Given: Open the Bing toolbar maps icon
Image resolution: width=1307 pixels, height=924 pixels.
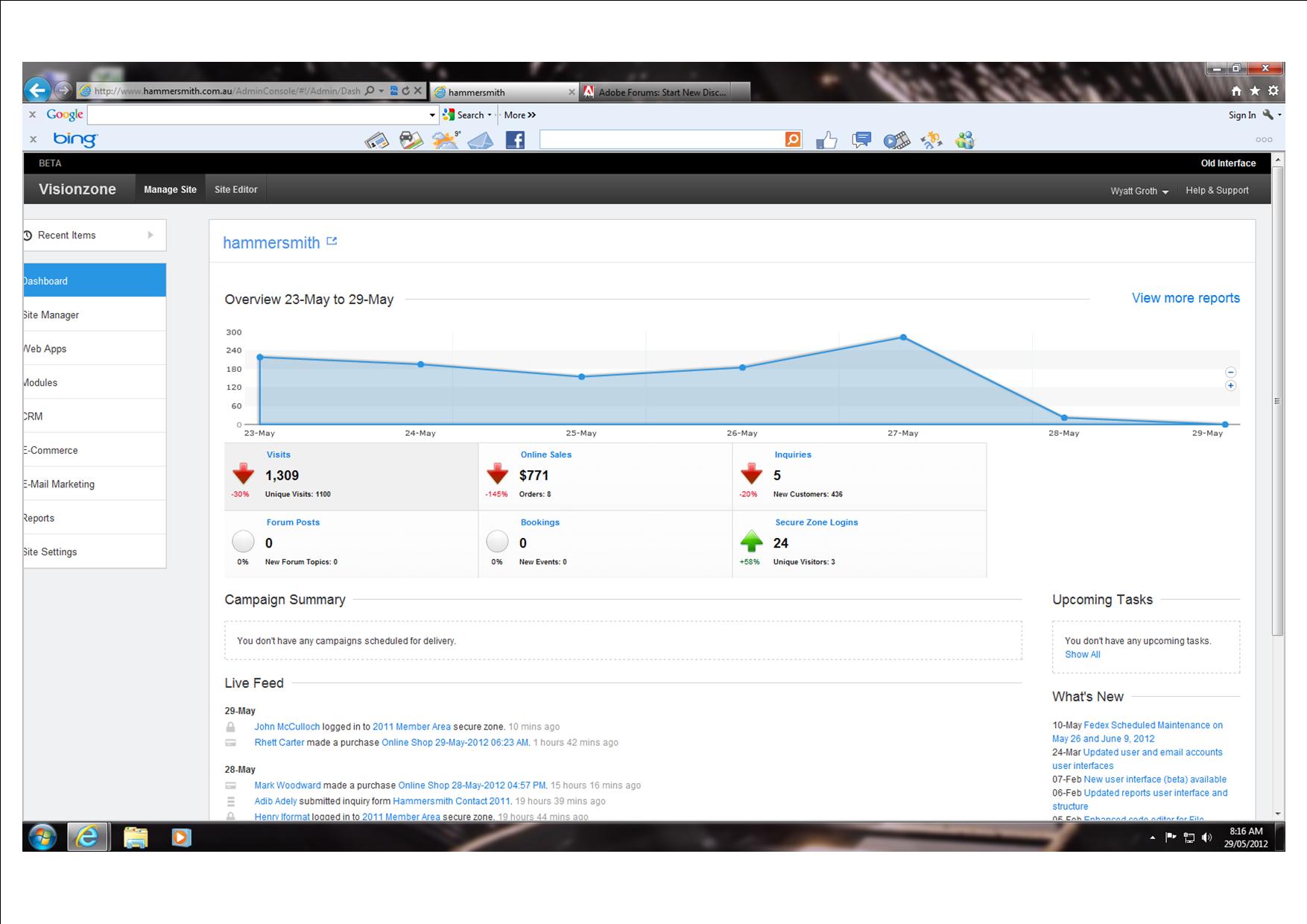Looking at the screenshot, I should click(x=411, y=140).
